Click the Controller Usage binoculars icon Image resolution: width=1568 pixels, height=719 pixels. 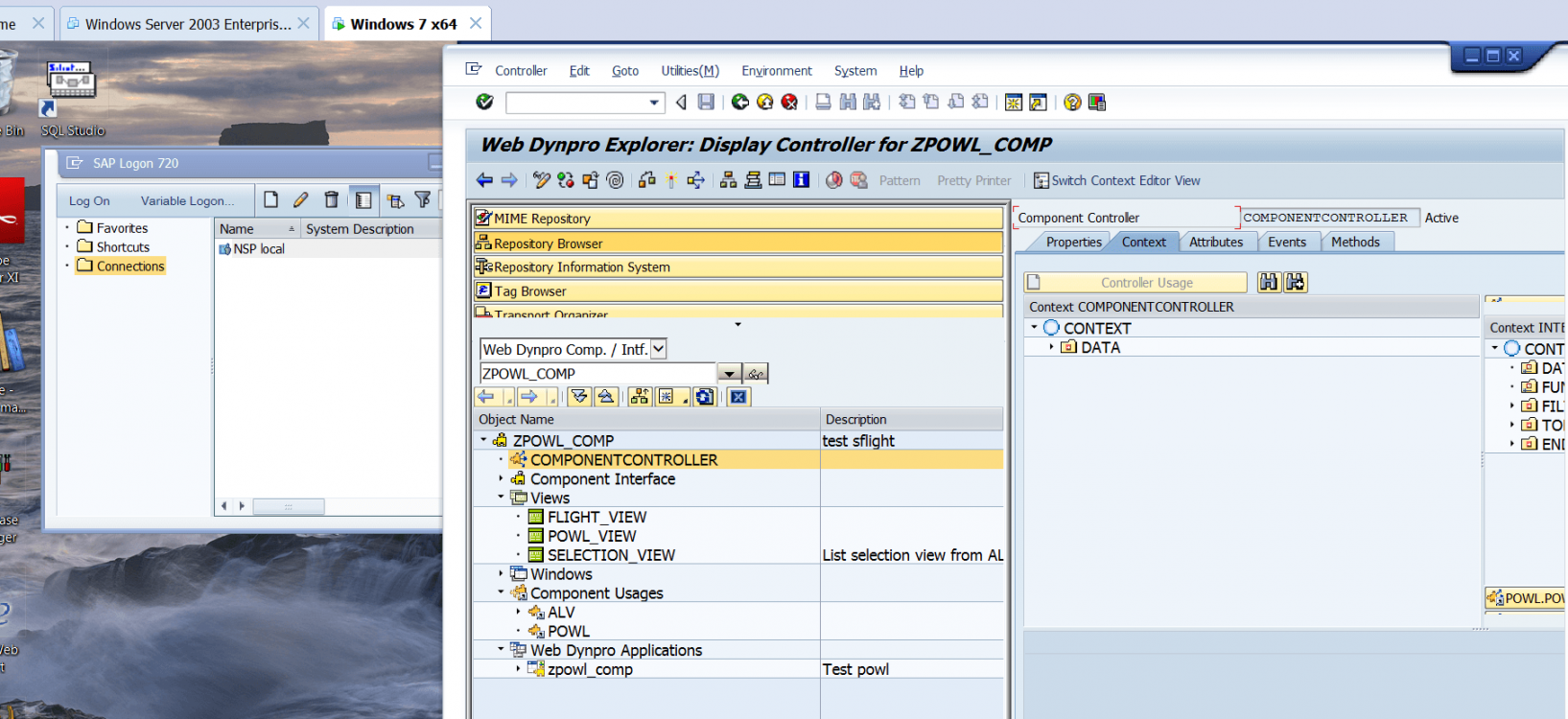tap(1269, 282)
